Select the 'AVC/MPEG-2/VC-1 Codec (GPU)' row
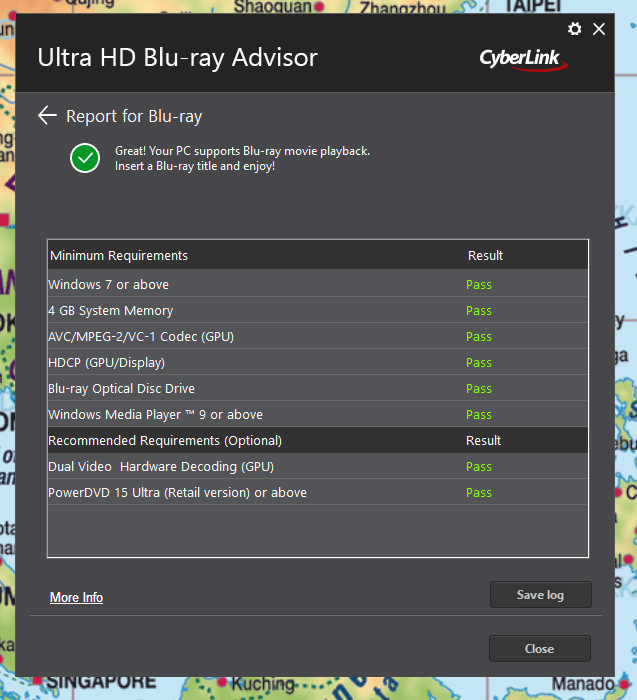Image resolution: width=637 pixels, height=700 pixels. [x=317, y=336]
